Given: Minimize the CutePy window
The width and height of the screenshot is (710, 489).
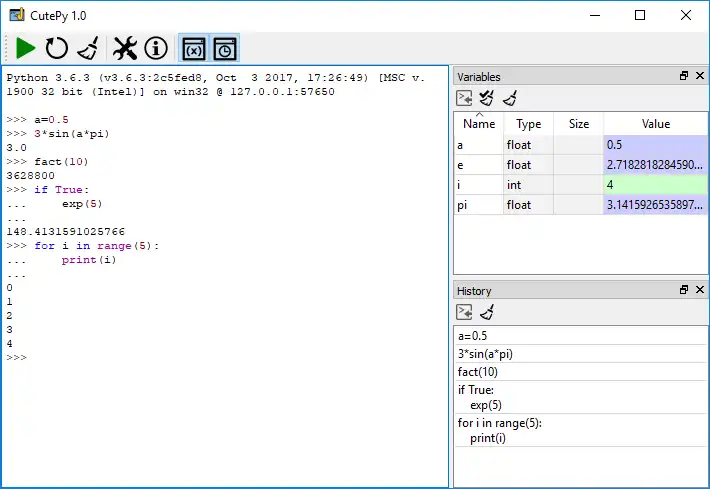Looking at the screenshot, I should click(x=595, y=15).
